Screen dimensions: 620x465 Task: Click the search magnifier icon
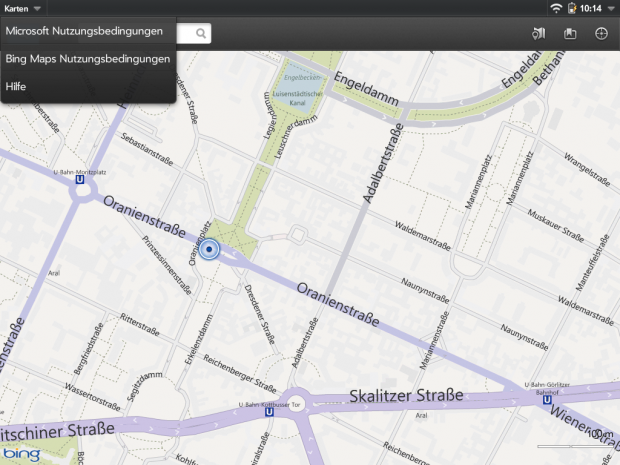pyautogui.click(x=201, y=33)
